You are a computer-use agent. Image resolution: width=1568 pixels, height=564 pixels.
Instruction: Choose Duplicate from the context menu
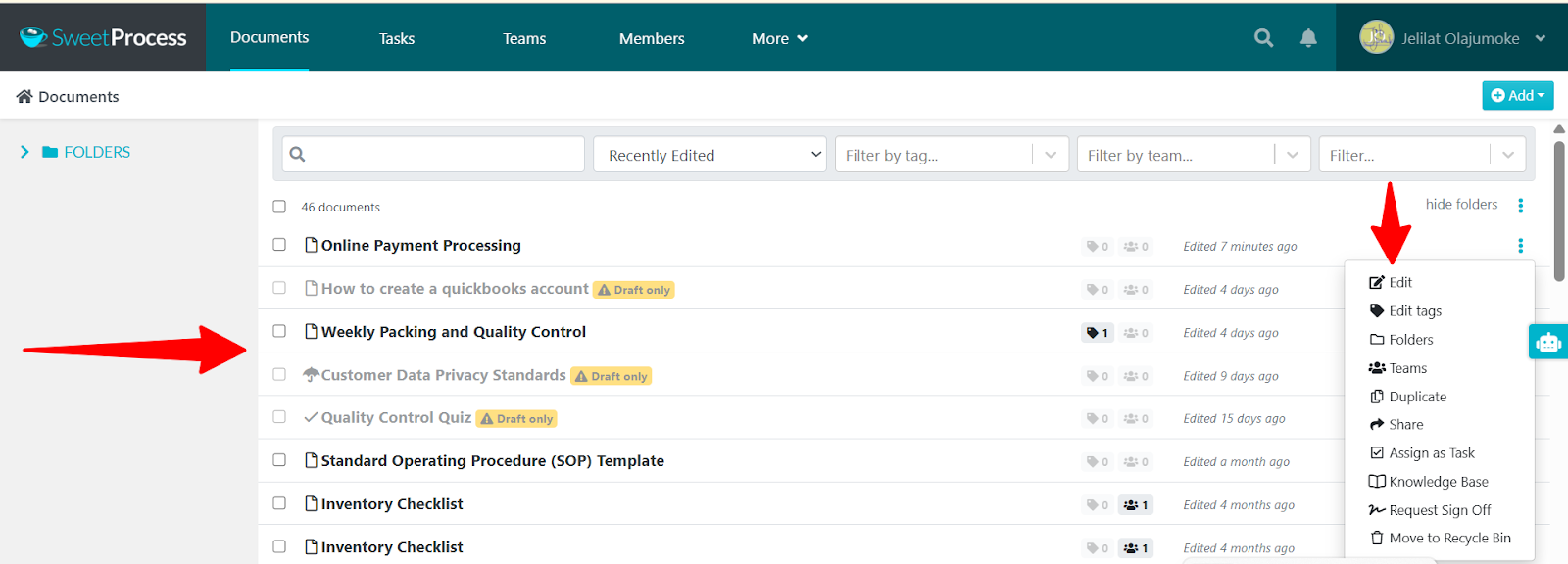1417,397
